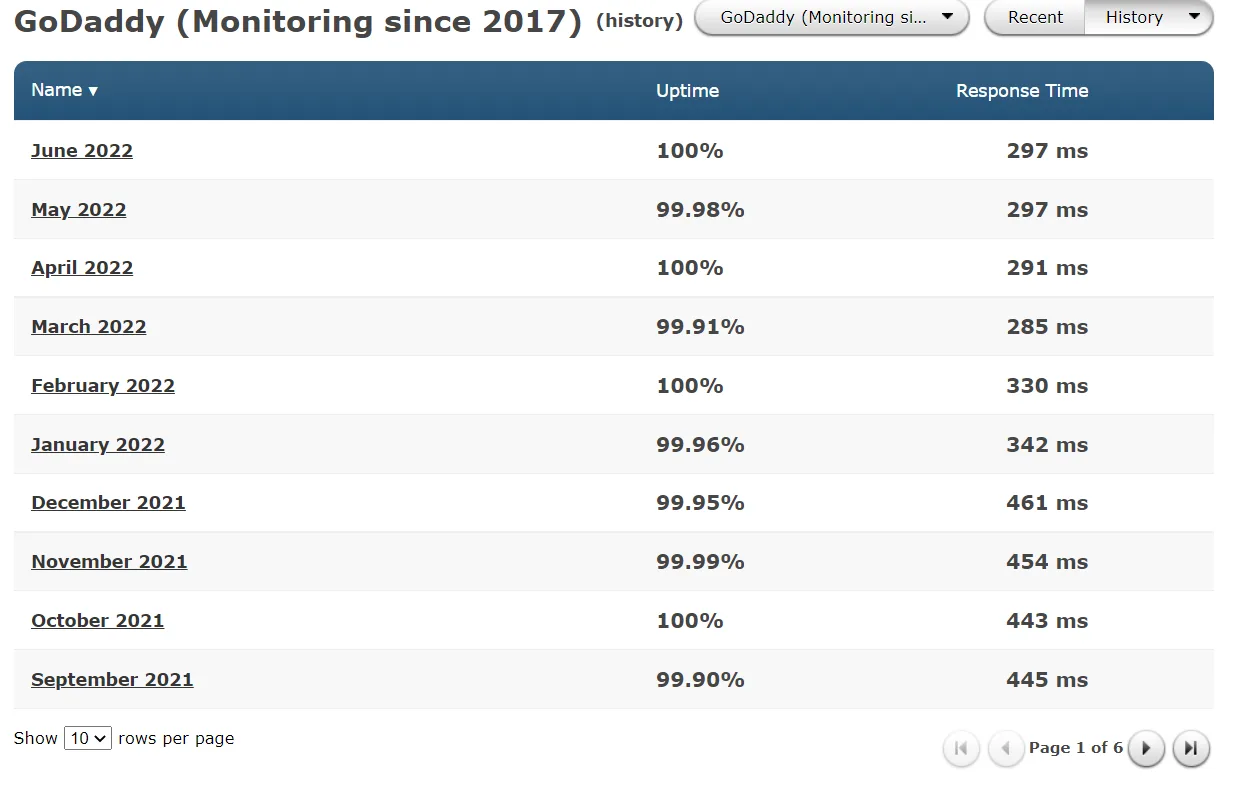Jump to the last page button

pos(1191,748)
